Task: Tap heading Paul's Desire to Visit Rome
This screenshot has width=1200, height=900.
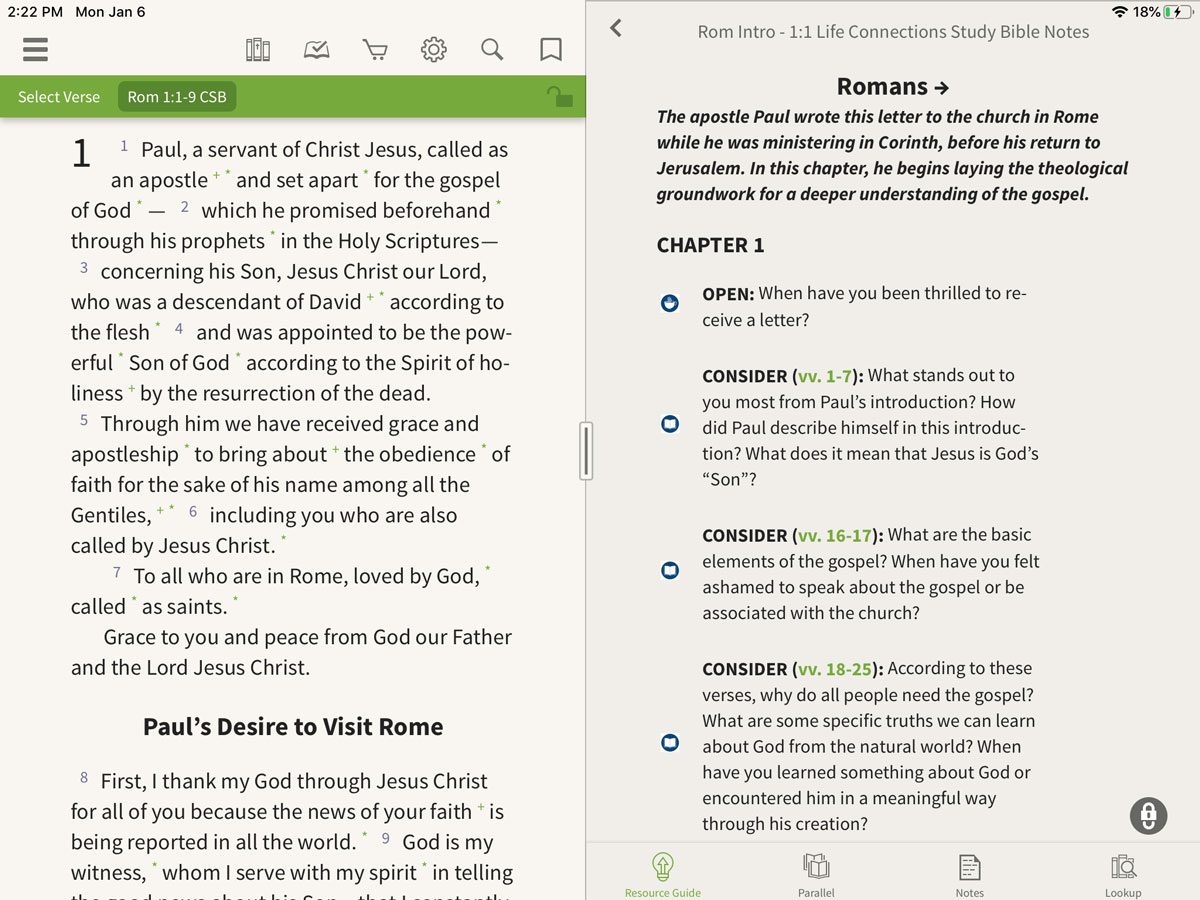Action: coord(293,727)
